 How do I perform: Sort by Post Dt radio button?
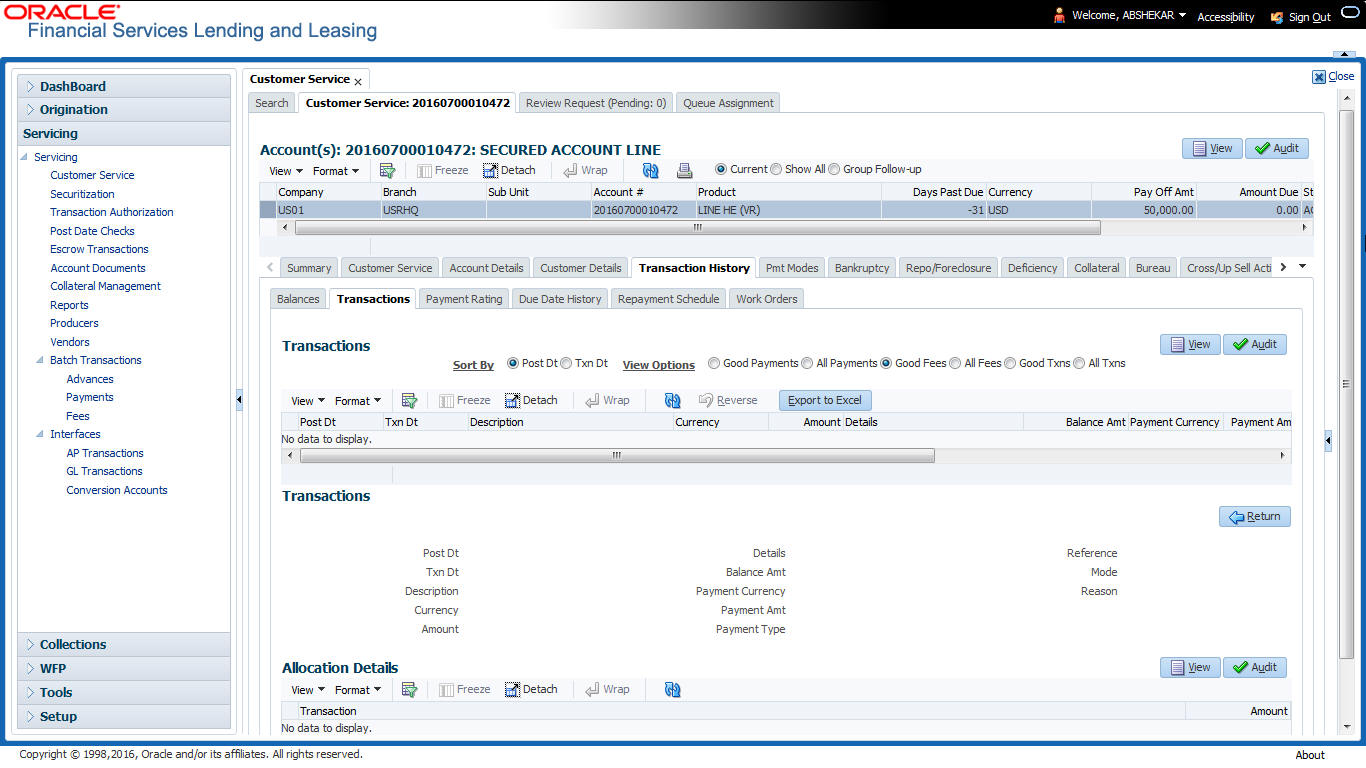pos(513,363)
